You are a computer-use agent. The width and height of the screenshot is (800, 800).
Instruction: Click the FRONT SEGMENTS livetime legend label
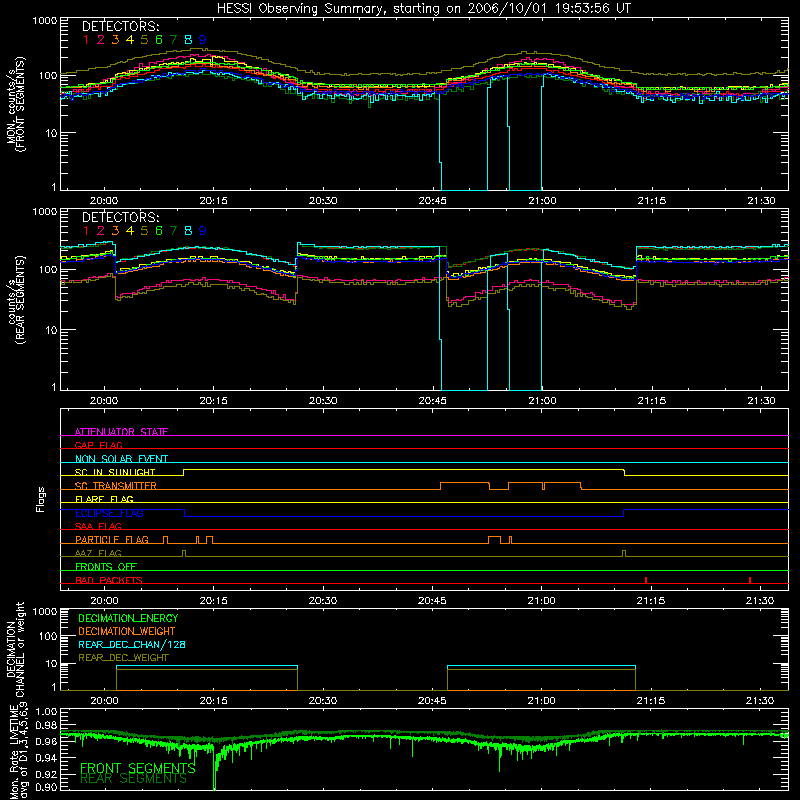tap(138, 768)
